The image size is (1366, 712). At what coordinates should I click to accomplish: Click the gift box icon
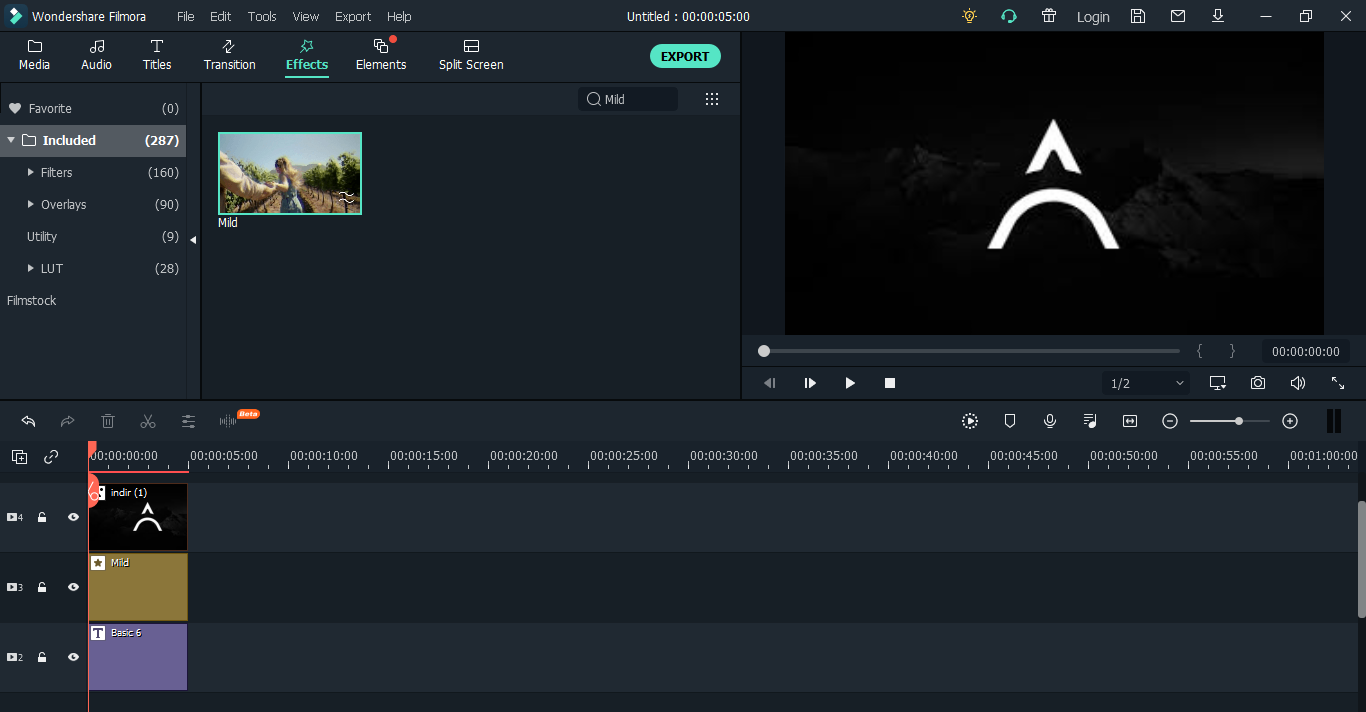click(x=1049, y=16)
